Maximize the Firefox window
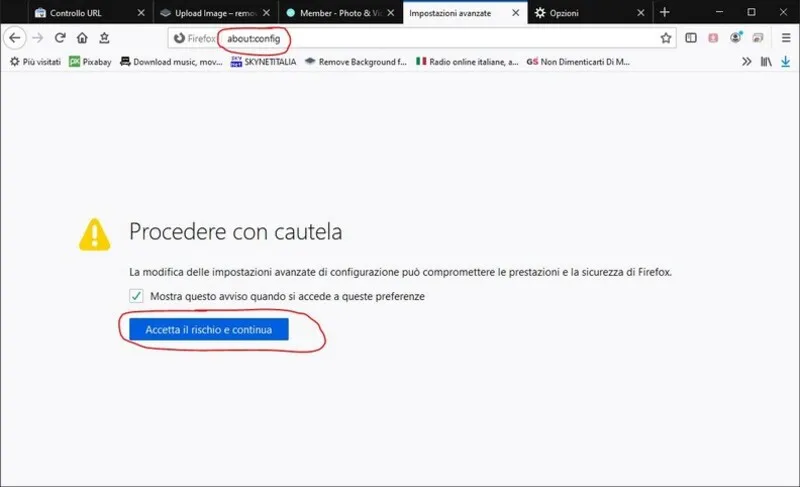 (x=751, y=12)
